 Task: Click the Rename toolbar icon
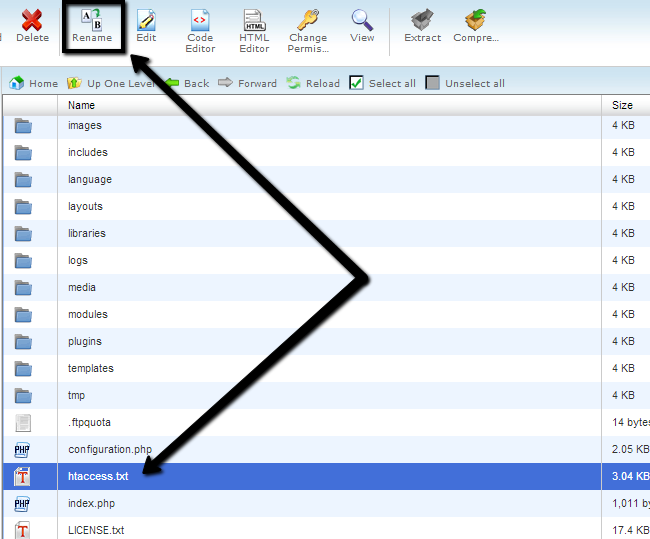pos(91,20)
